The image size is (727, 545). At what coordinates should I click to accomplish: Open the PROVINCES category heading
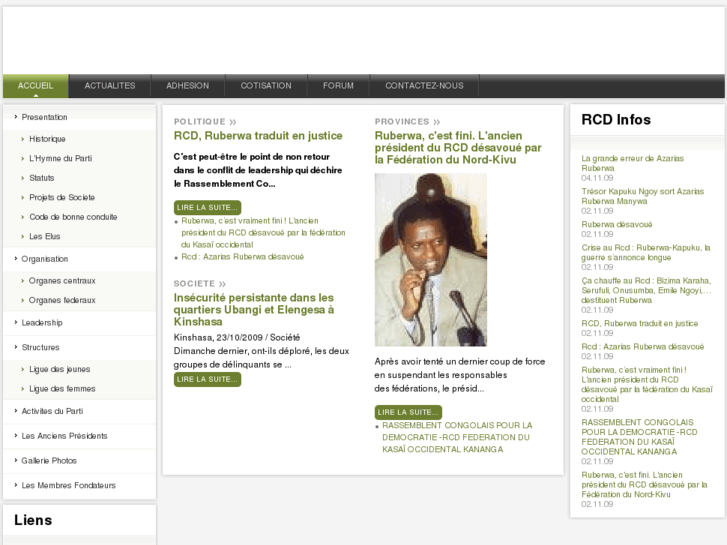[x=407, y=122]
